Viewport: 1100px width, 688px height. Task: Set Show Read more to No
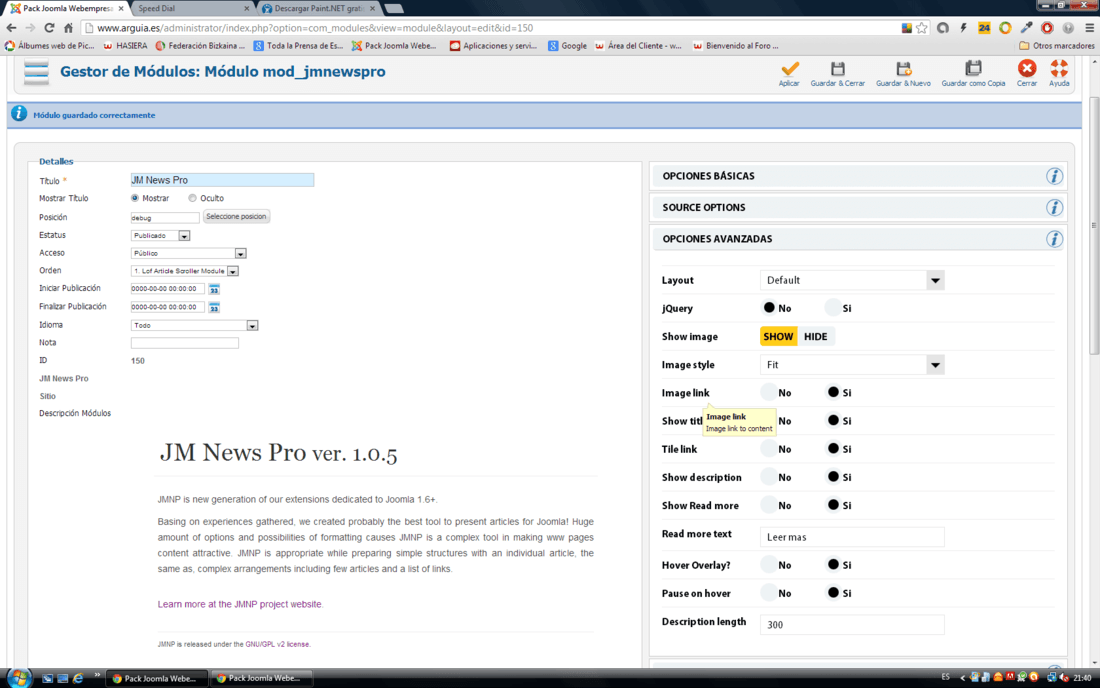click(770, 505)
